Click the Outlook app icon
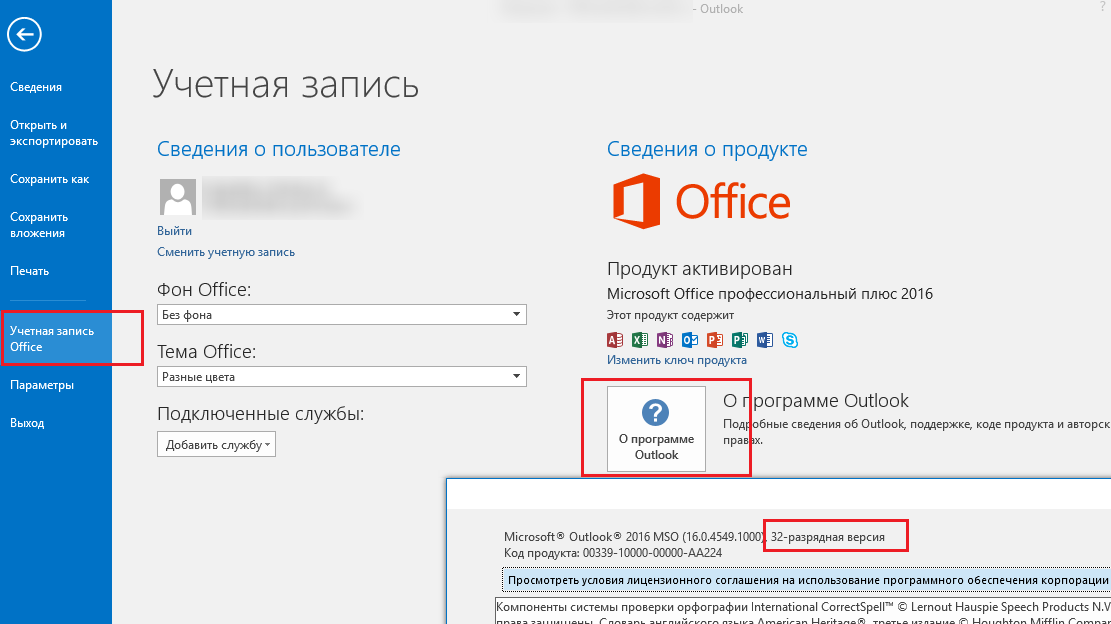The image size is (1111, 624). click(689, 340)
